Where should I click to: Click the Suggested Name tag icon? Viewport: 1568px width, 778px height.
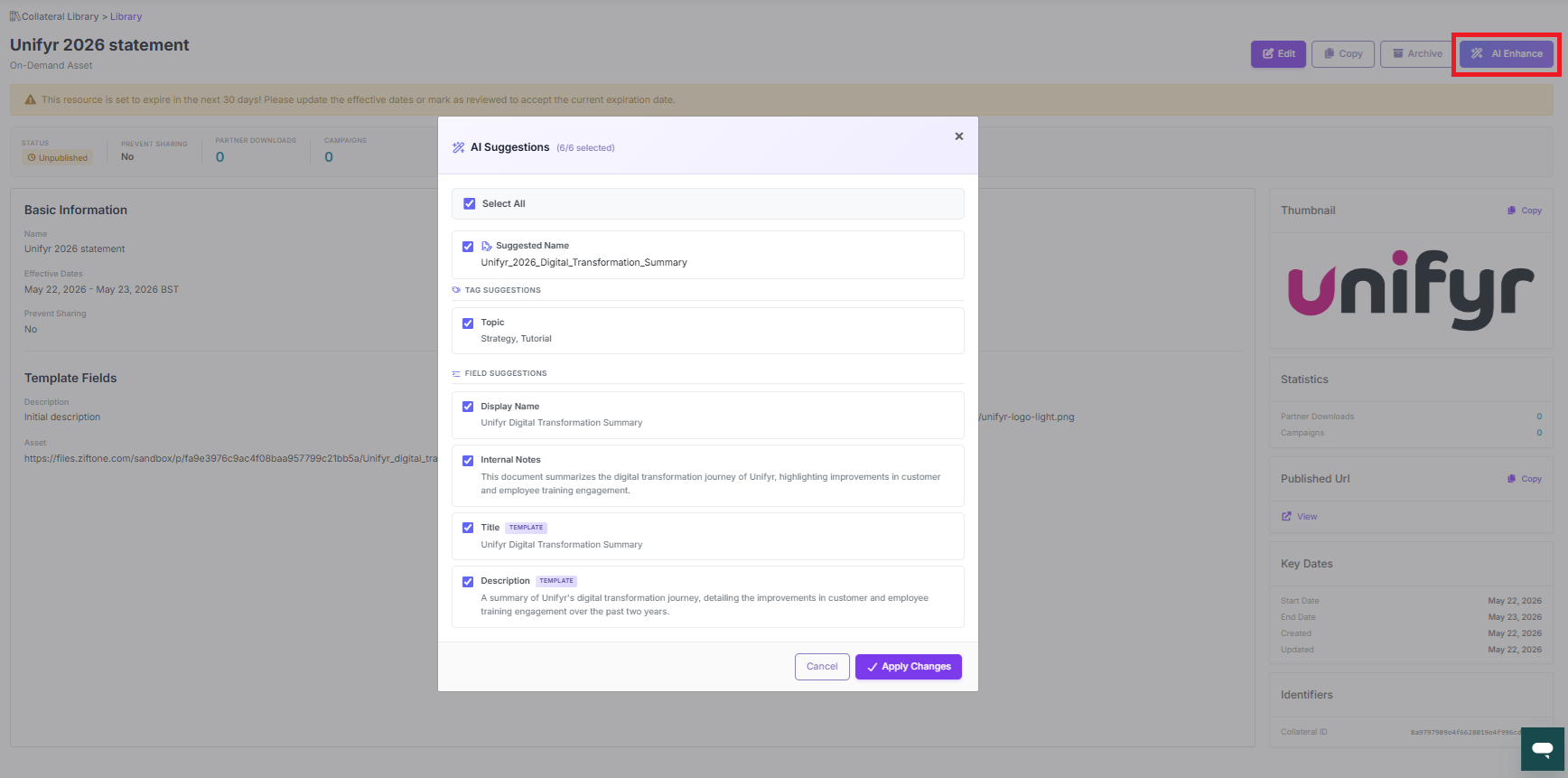pos(487,246)
